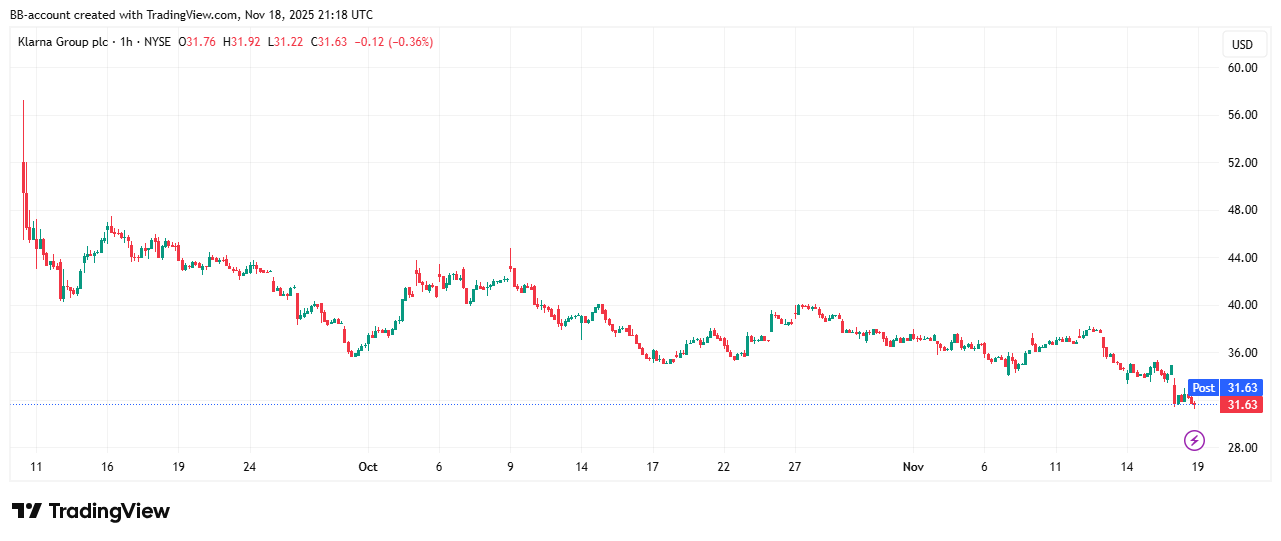The width and height of the screenshot is (1281, 541).
Task: Click the red 31.63 price label
Action: coord(1242,405)
